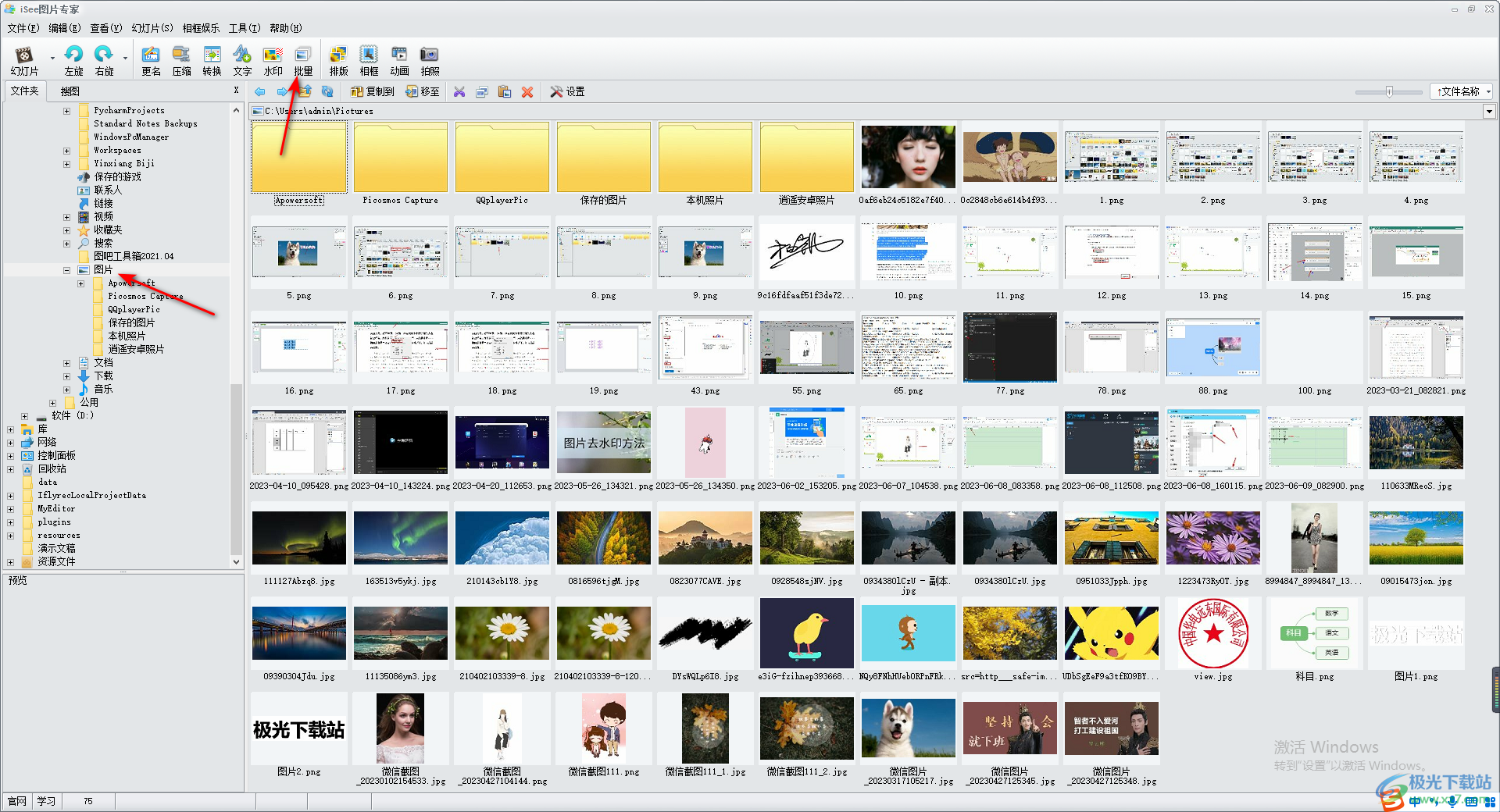Open the 相框娱乐 menu
The width and height of the screenshot is (1500, 812).
click(201, 28)
